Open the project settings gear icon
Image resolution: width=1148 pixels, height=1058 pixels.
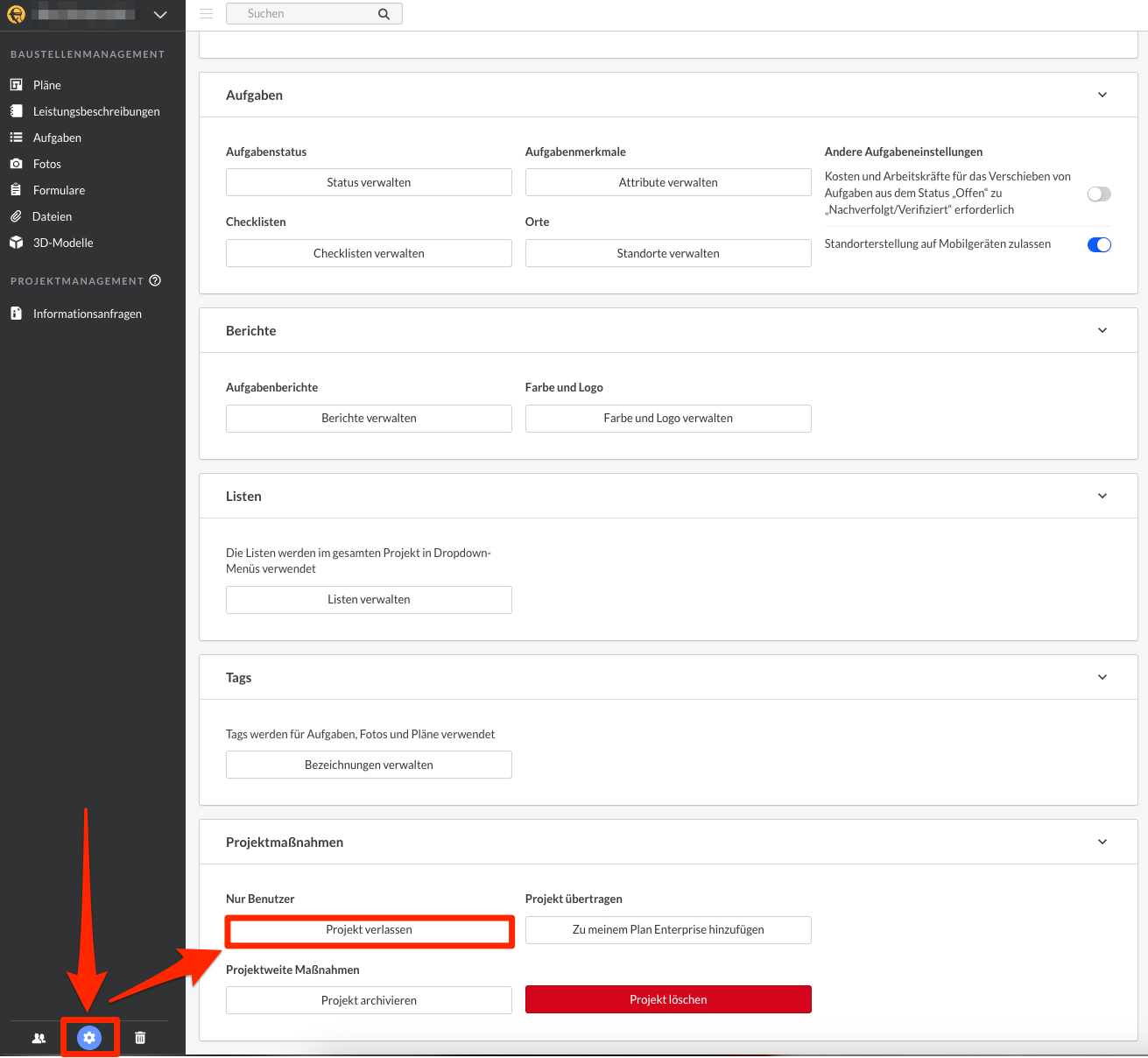coord(89,1038)
